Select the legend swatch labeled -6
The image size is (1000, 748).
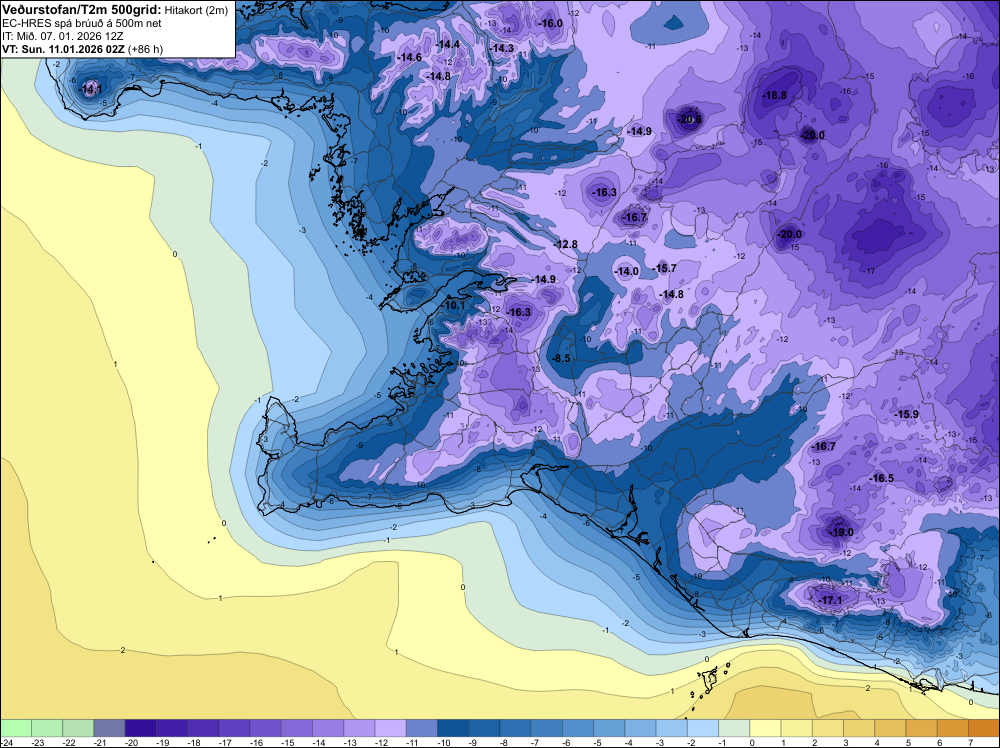[578, 728]
